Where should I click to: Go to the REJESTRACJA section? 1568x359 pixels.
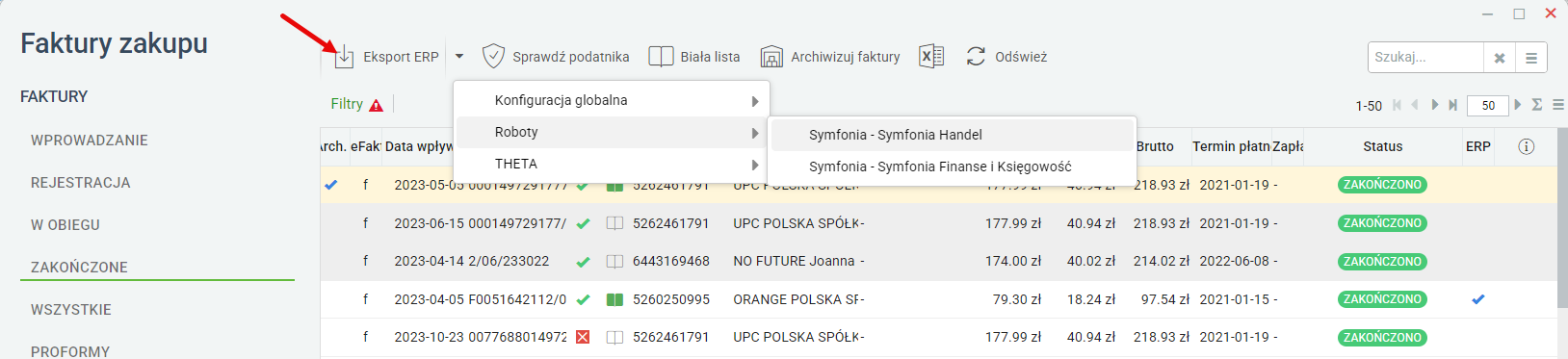(80, 183)
